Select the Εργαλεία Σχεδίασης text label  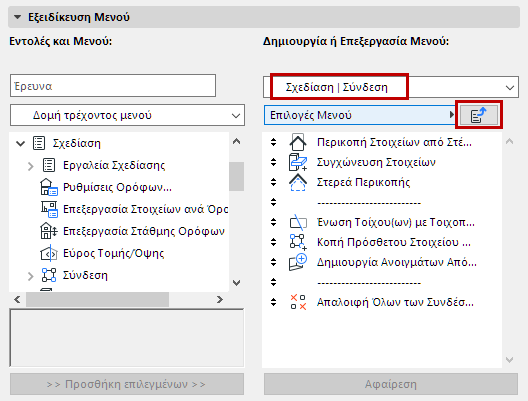[x=114, y=165]
